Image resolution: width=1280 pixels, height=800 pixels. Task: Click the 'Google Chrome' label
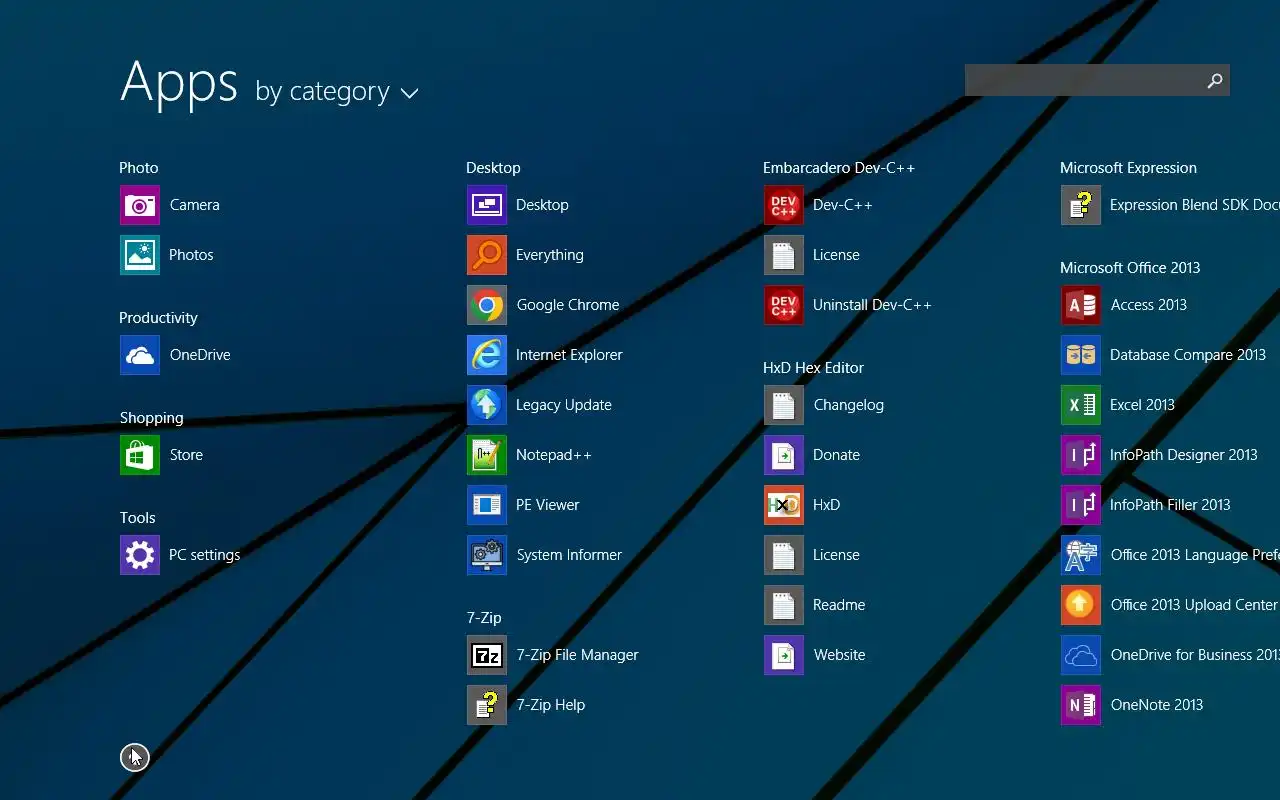[x=568, y=305]
